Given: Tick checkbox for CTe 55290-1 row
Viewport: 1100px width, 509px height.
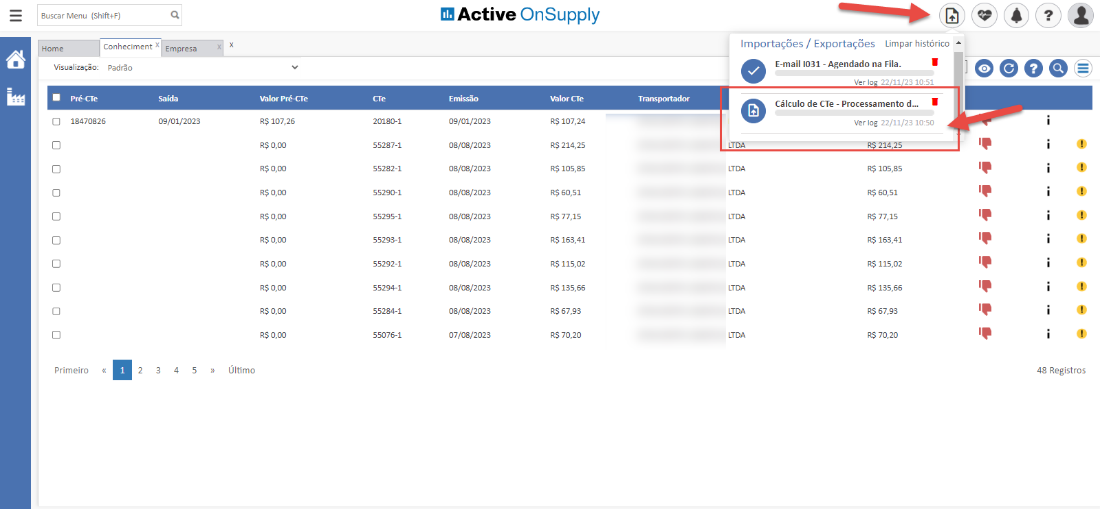Looking at the screenshot, I should point(56,193).
